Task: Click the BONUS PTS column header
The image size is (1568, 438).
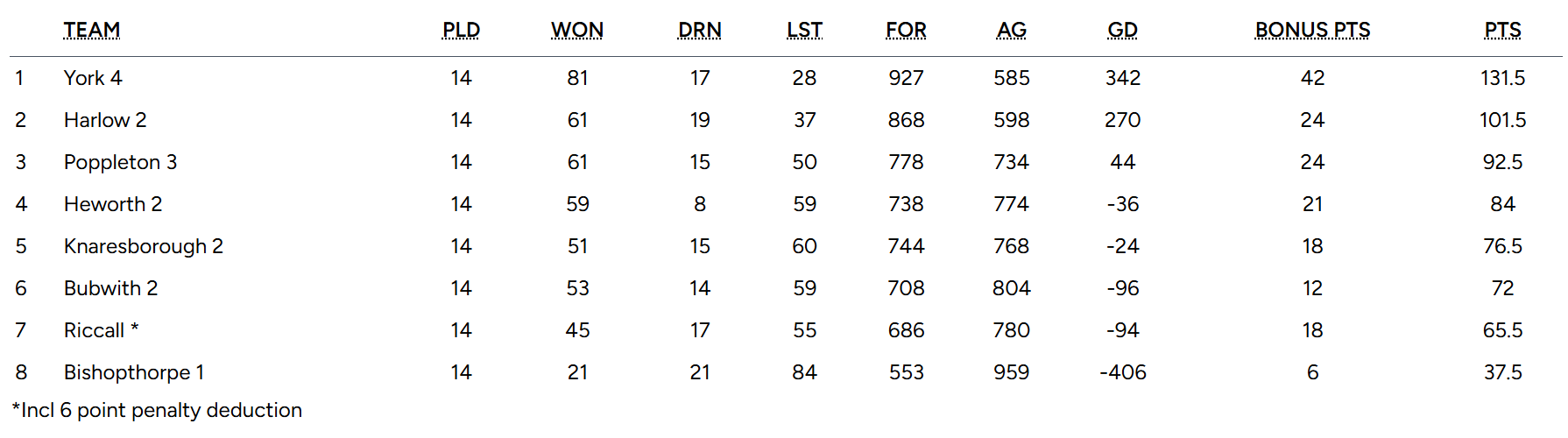Action: point(1312,31)
